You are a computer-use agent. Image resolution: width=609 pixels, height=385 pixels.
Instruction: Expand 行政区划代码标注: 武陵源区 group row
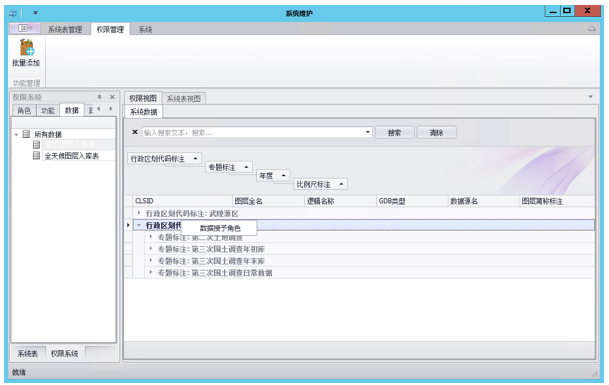[139, 213]
